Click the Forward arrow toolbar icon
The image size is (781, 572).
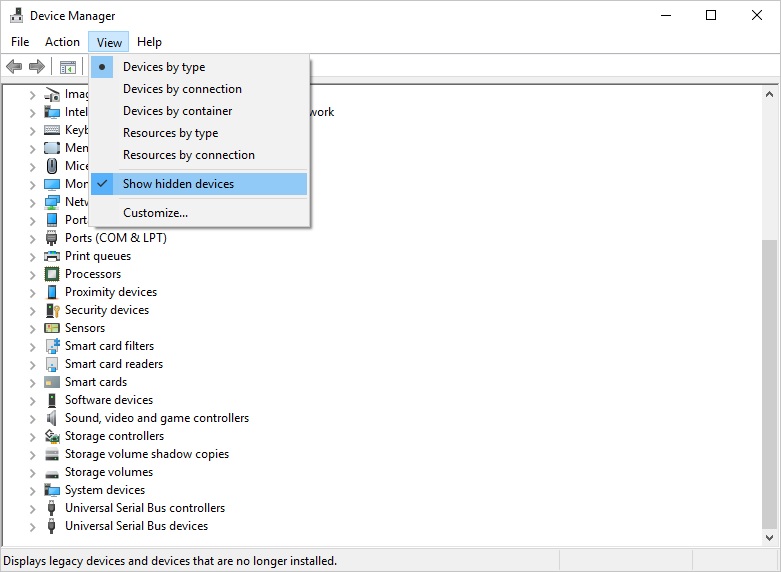point(37,67)
